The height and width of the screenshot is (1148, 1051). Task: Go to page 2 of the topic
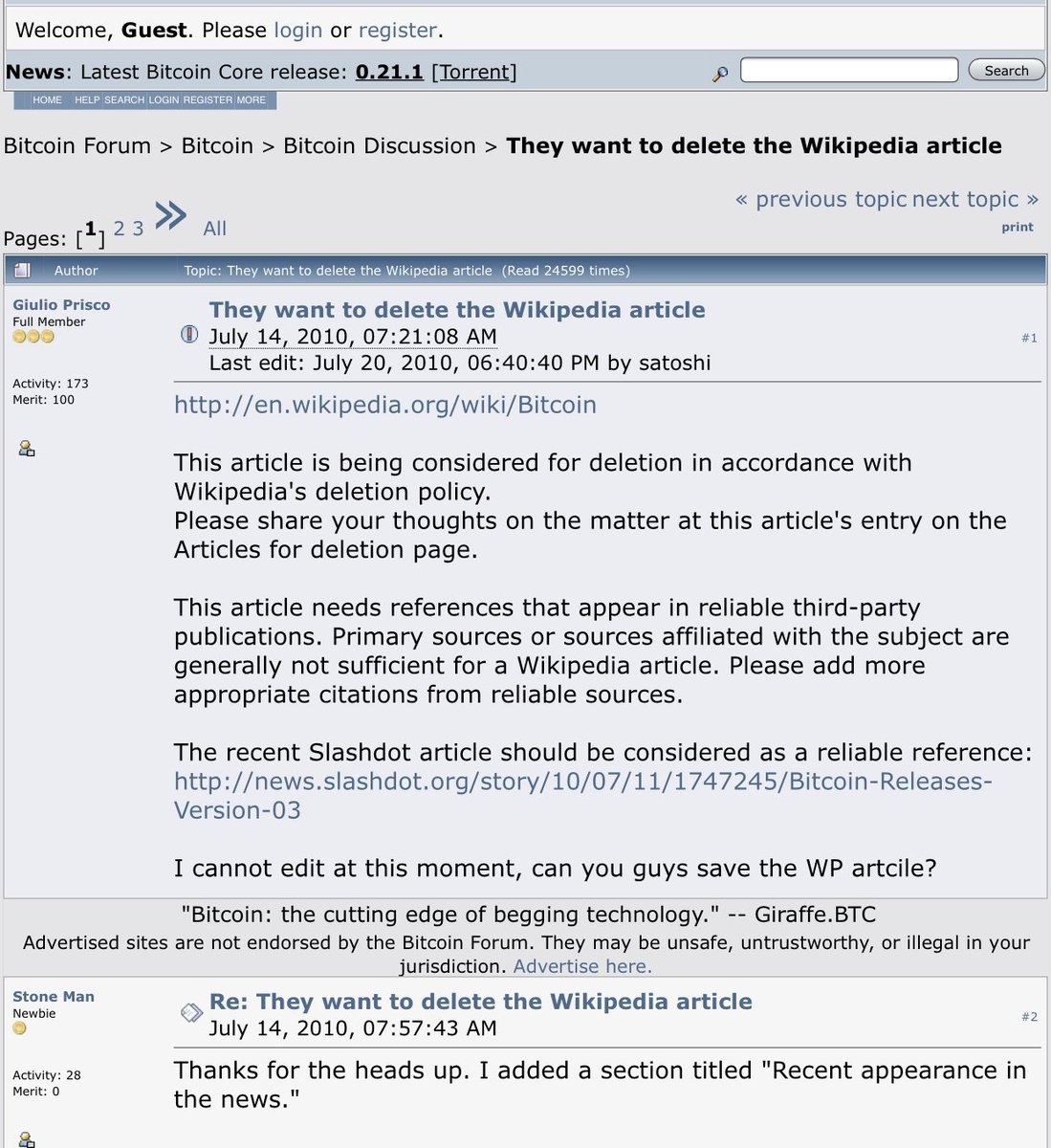(119, 228)
